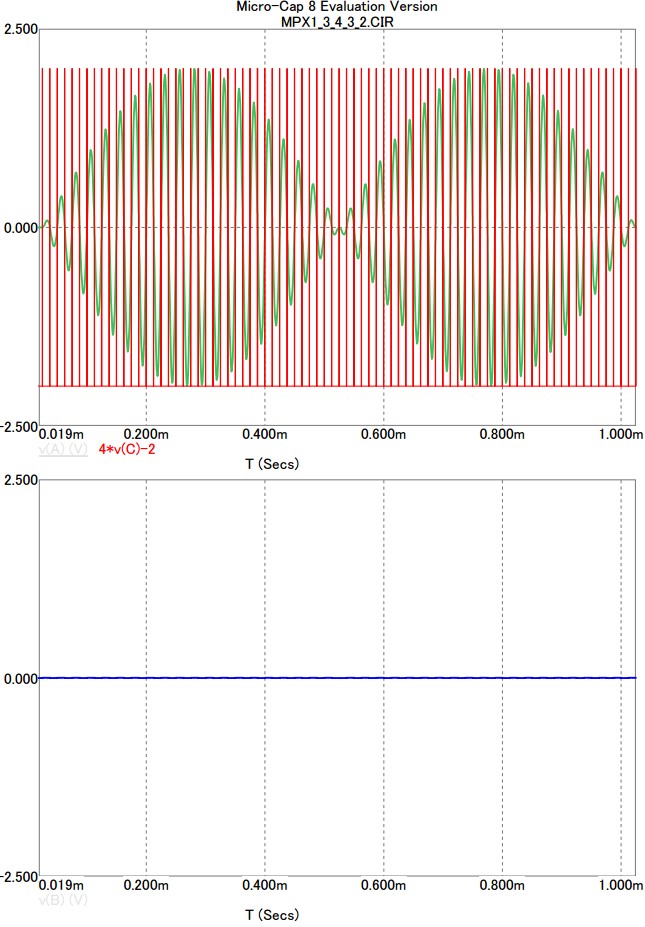Screen dimensions: 645x927
Task: Click the upper plot T (Secs) axis label
Action: 271,465
